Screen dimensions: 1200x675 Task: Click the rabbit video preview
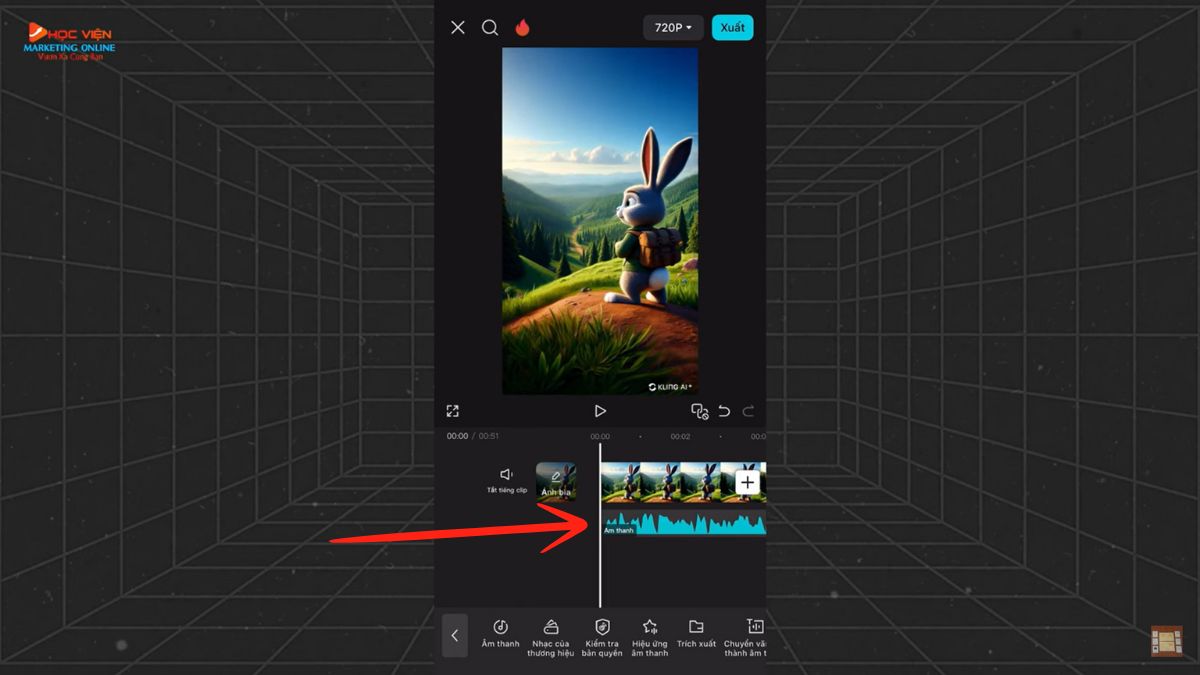click(x=600, y=221)
